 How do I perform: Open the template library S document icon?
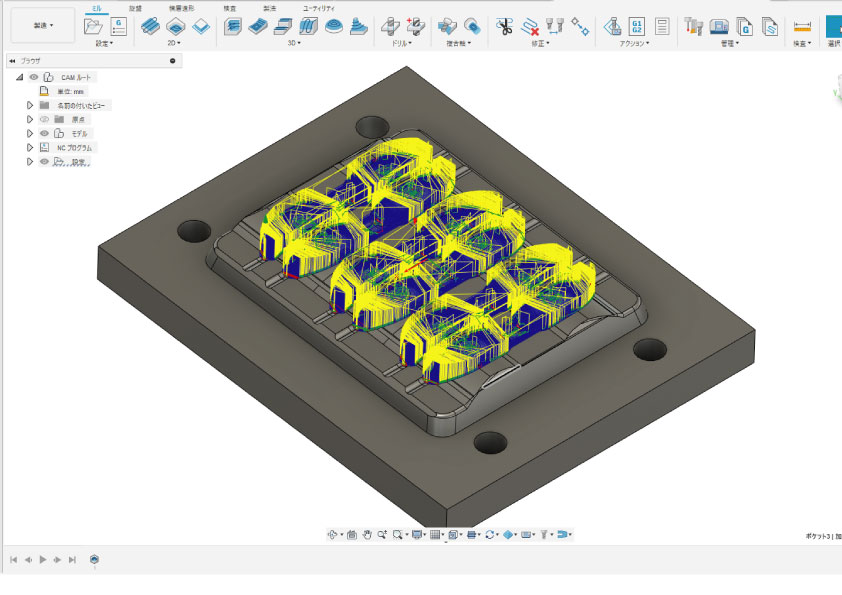[x=770, y=26]
